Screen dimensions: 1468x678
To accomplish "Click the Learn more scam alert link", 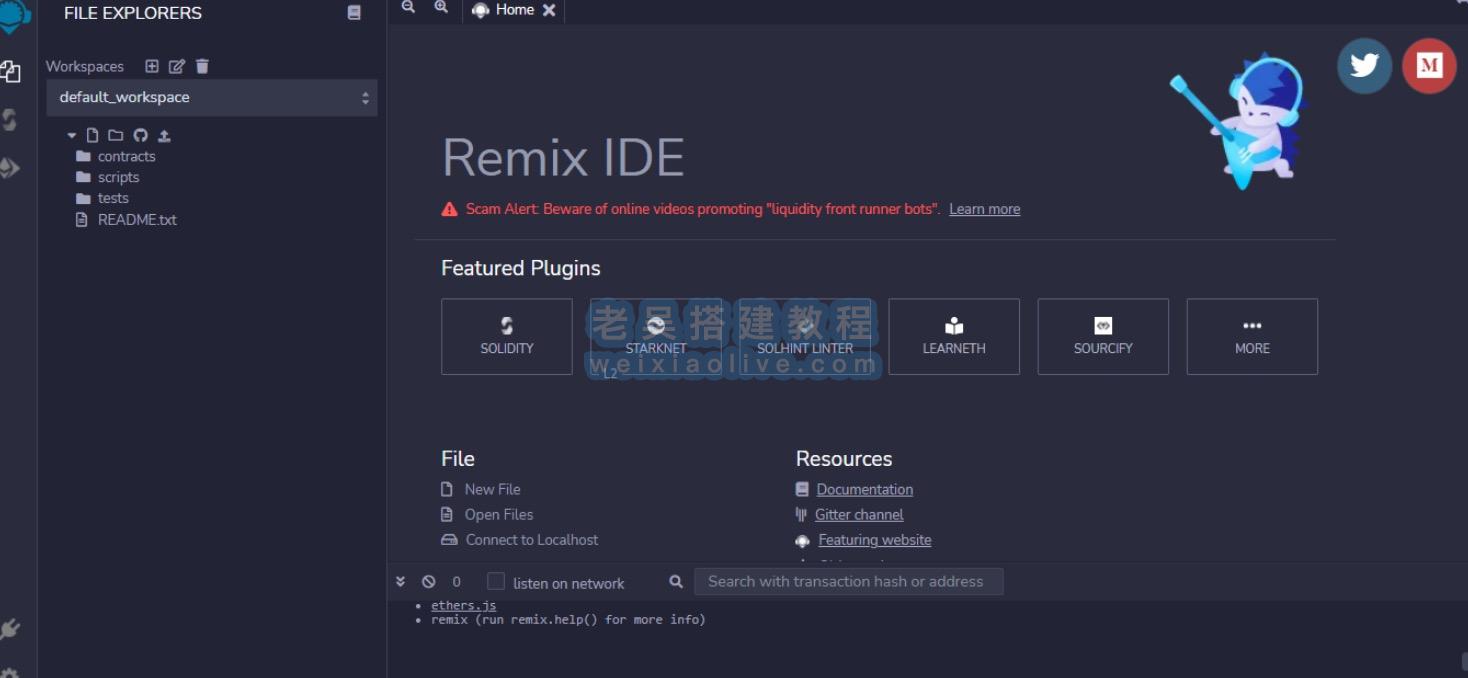I will [x=984, y=209].
